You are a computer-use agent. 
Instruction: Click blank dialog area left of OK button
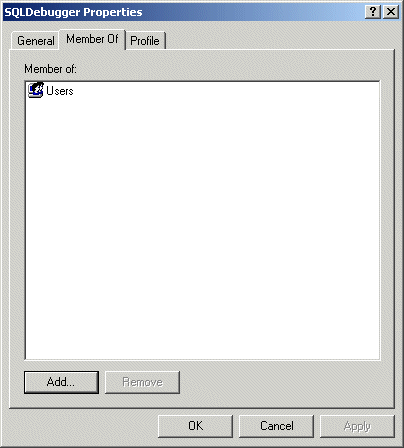(x=82, y=426)
